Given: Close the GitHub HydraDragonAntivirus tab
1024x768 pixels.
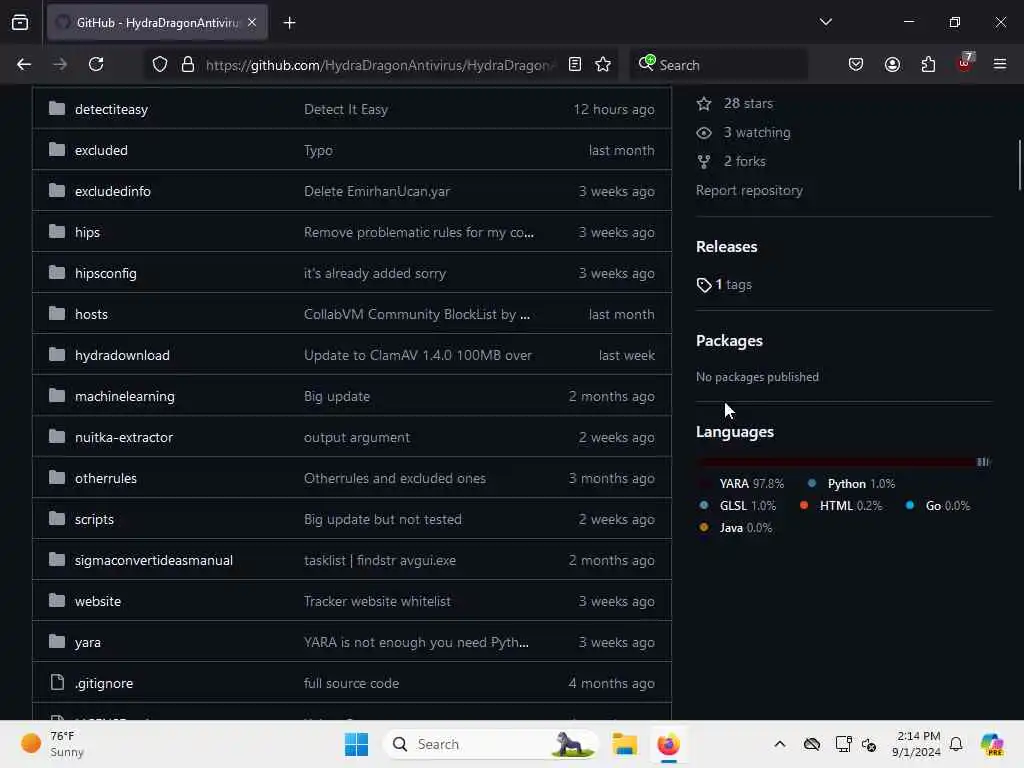Looking at the screenshot, I should point(252,23).
